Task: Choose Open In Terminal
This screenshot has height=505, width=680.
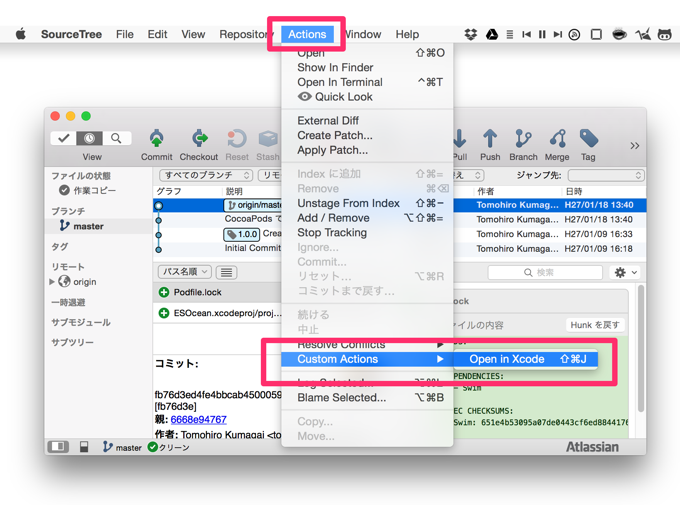Action: (367, 82)
